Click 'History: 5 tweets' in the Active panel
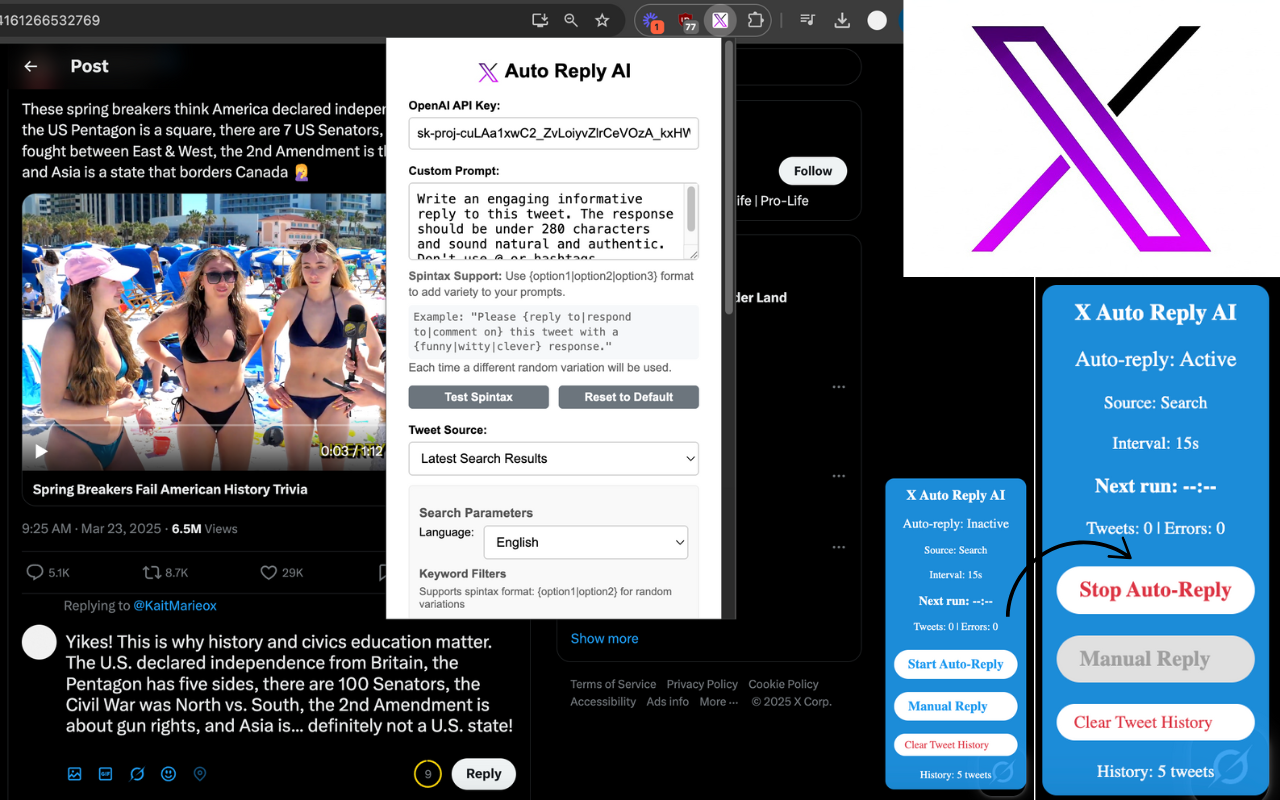The image size is (1280, 800). (x=1155, y=771)
